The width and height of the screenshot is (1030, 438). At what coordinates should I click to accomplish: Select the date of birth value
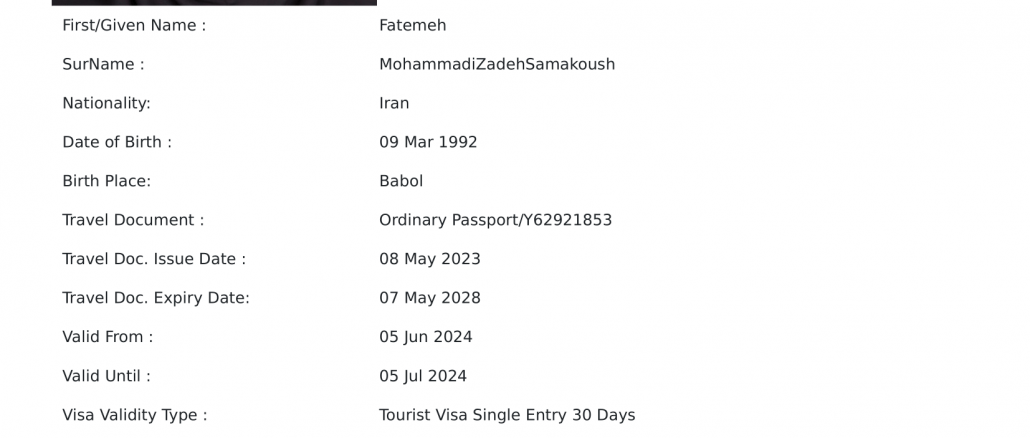pyautogui.click(x=428, y=142)
